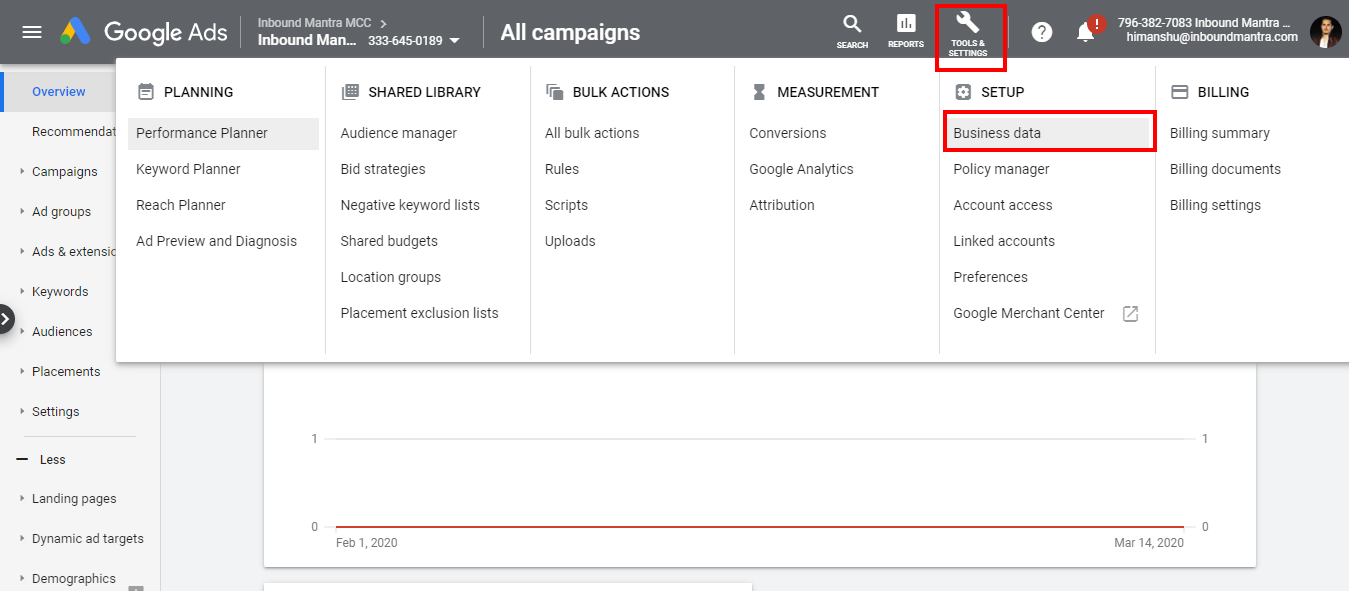The image size is (1349, 591).
Task: Click the Inbound Mantra MCC breadcrumb
Action: point(315,23)
